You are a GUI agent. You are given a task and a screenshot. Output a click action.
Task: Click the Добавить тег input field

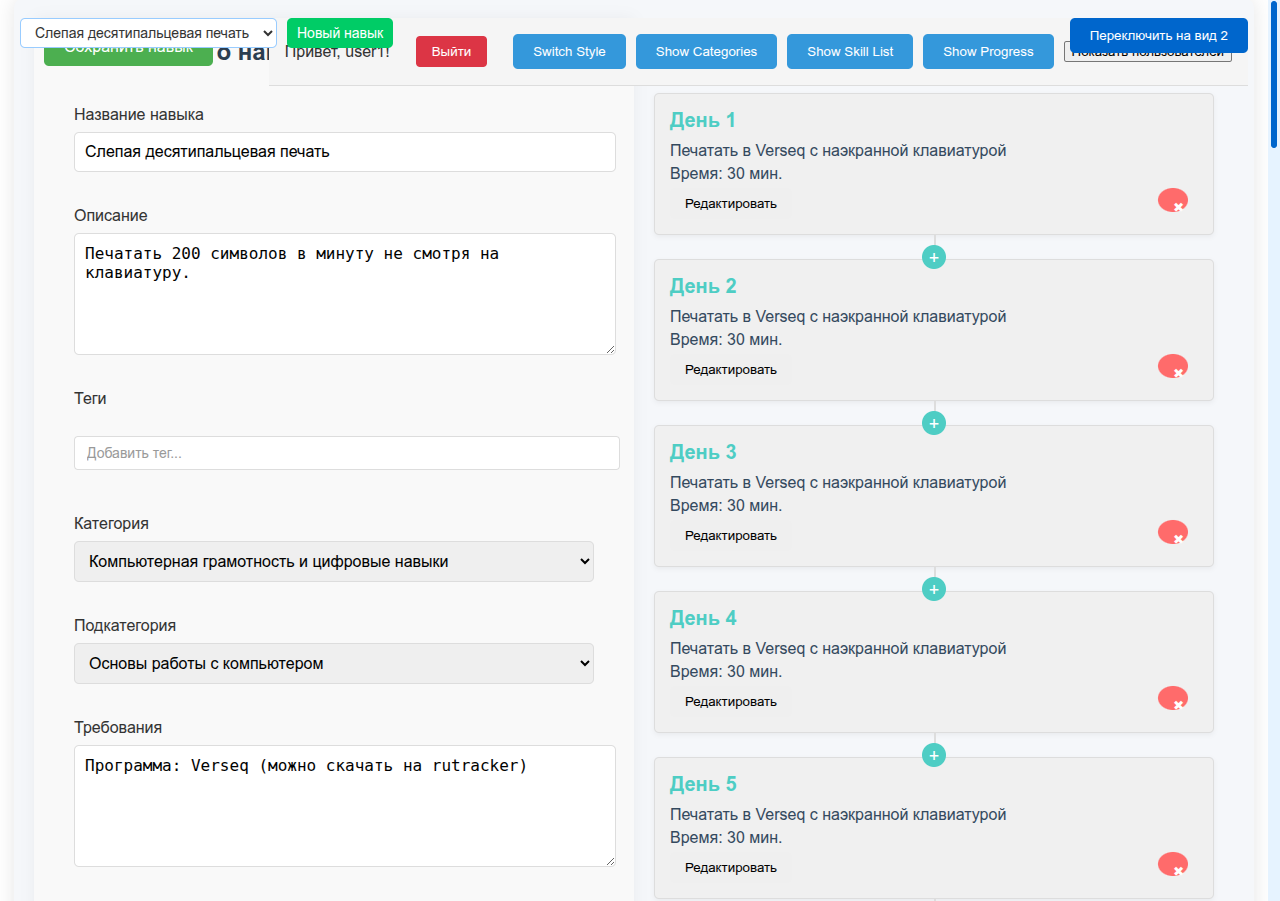[346, 453]
